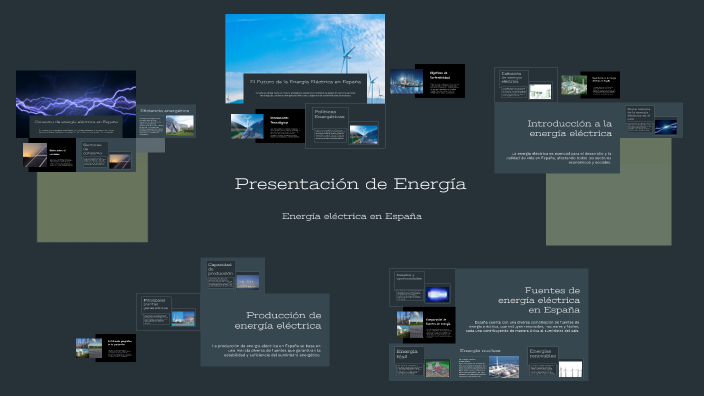Open 'Breve historia de la energía eléctrica' subslide
The image size is (704, 396).
(x=651, y=120)
